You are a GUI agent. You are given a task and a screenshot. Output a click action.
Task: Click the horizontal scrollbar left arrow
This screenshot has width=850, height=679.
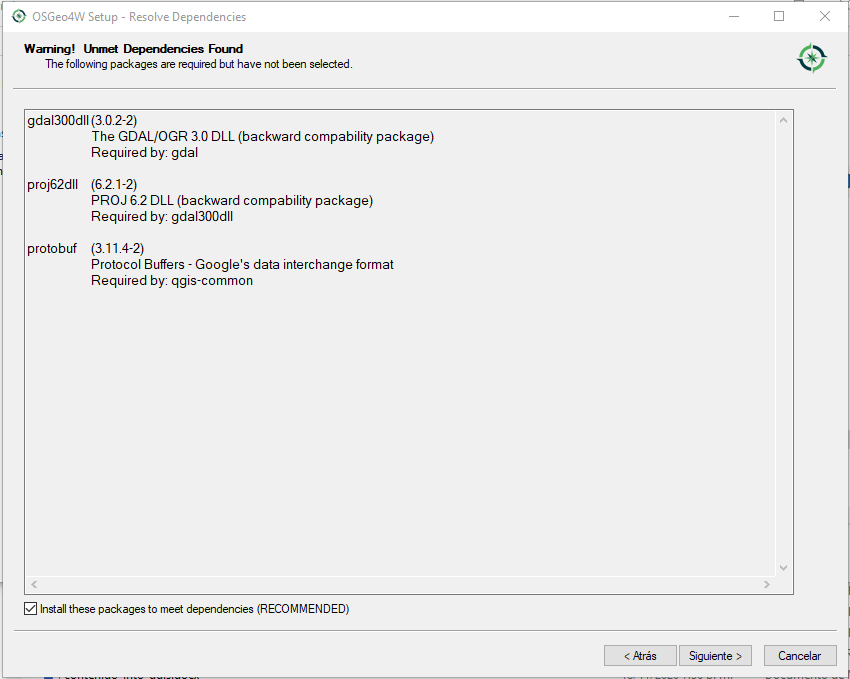click(x=34, y=584)
